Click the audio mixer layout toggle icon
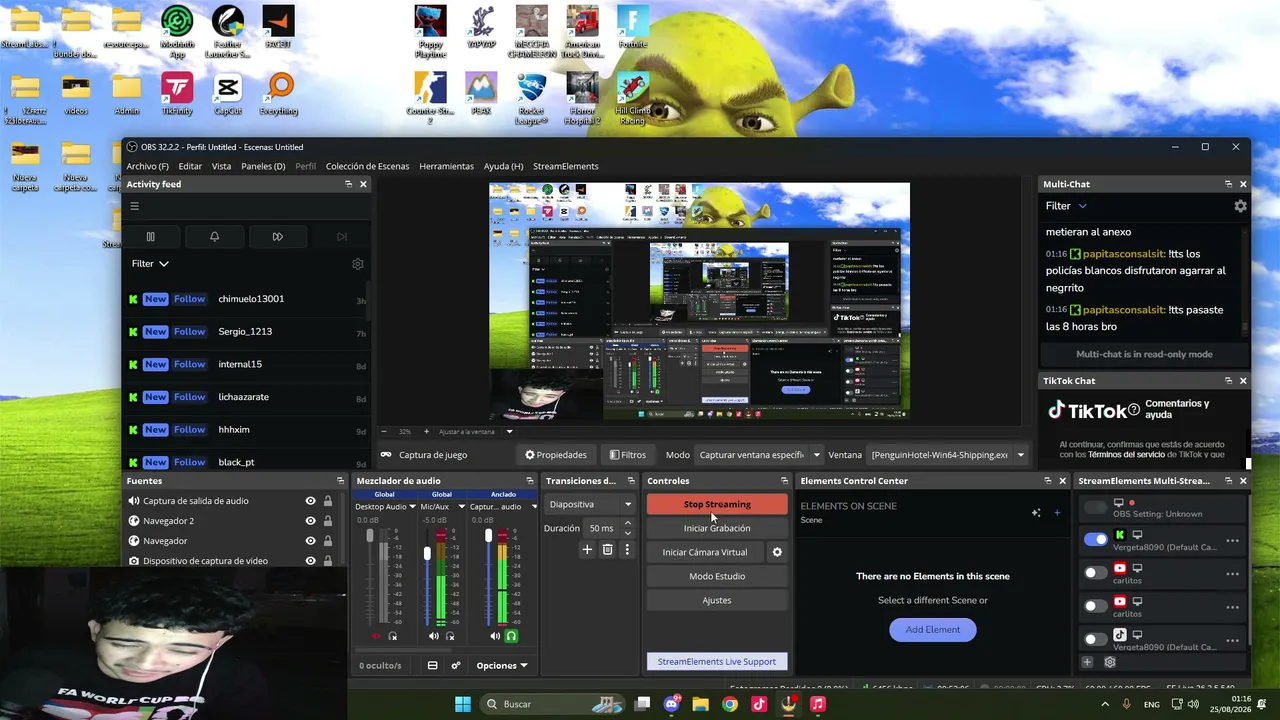1280x720 pixels. (432, 665)
